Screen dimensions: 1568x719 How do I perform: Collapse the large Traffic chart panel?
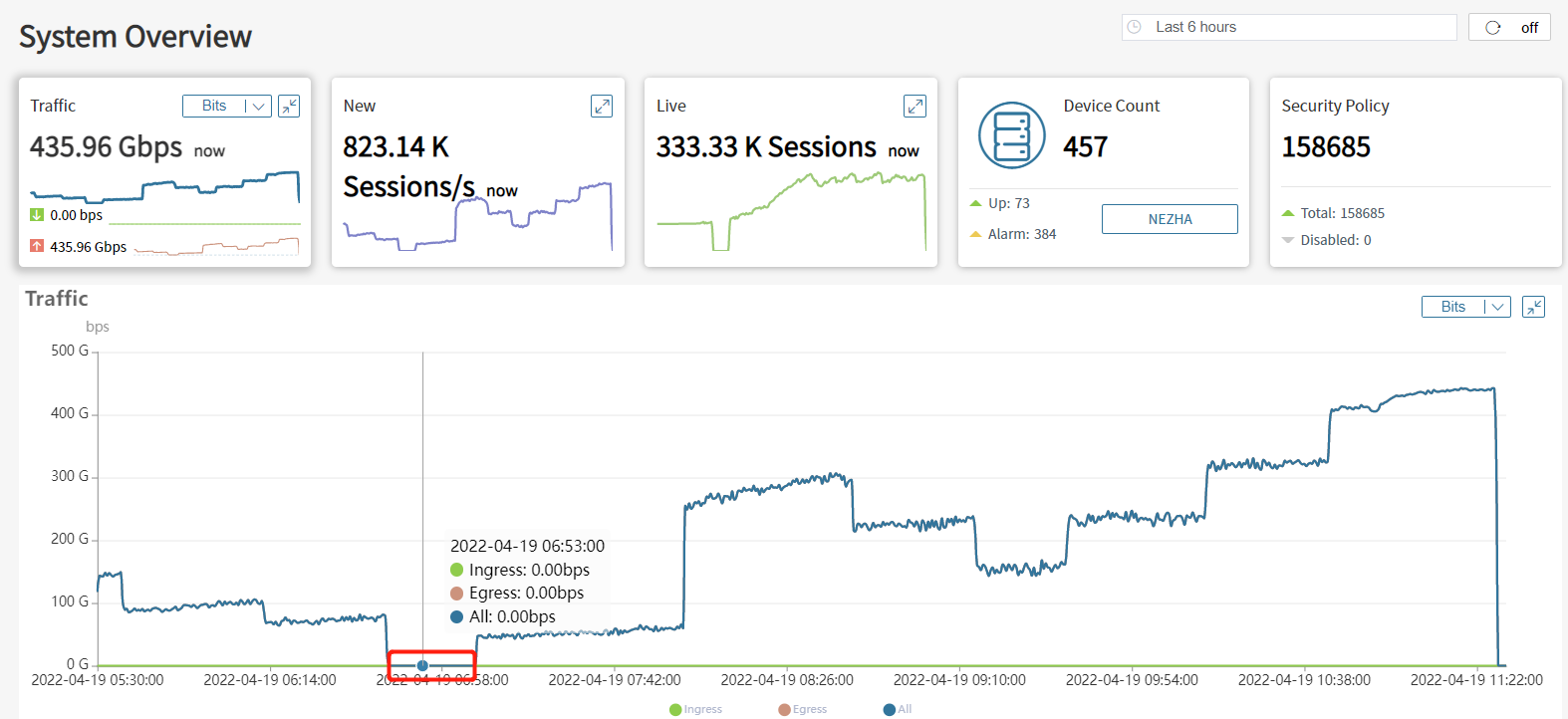[1533, 307]
